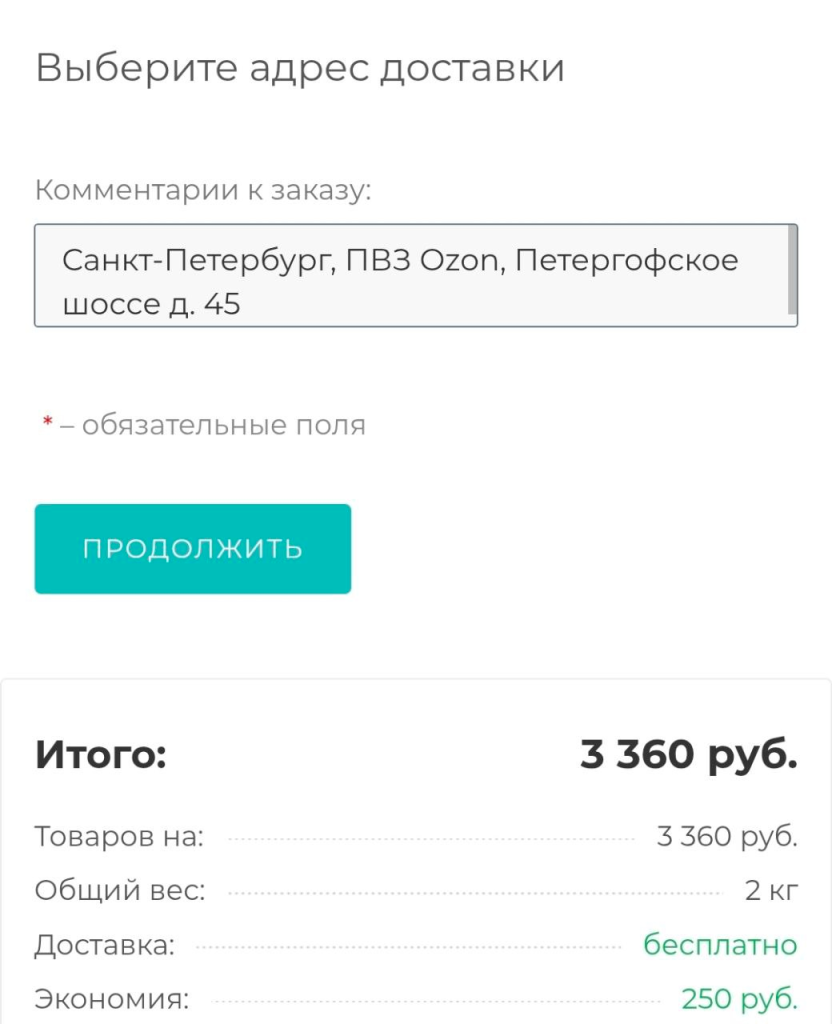This screenshot has height=1024, width=832.
Task: Click the Доставка label
Action: [x=105, y=944]
